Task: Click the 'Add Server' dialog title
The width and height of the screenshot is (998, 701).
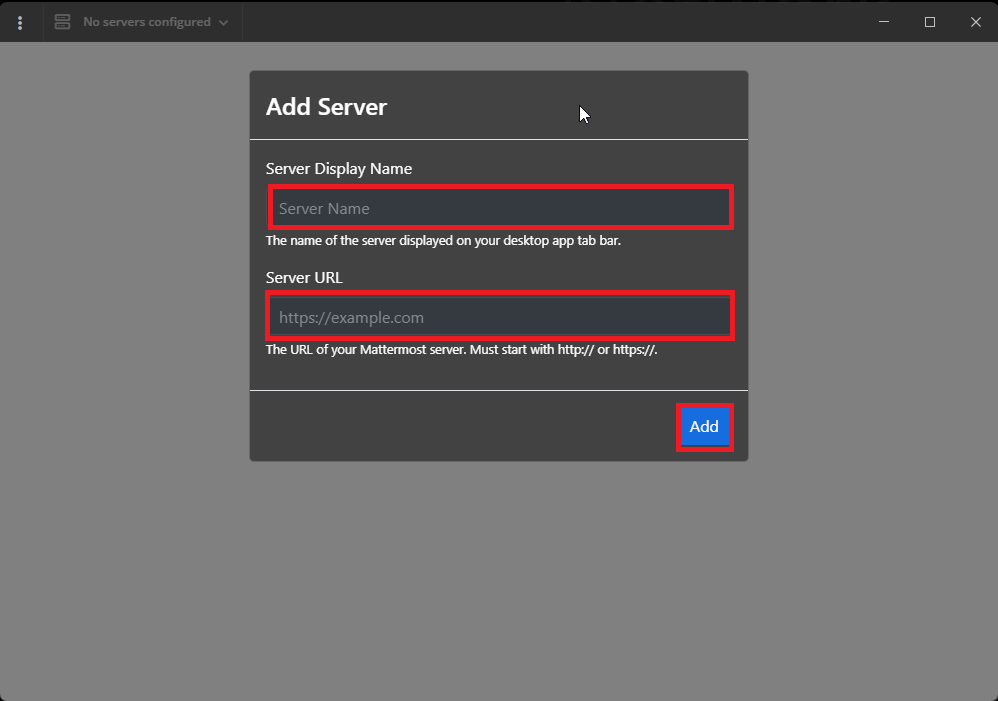Action: (327, 107)
